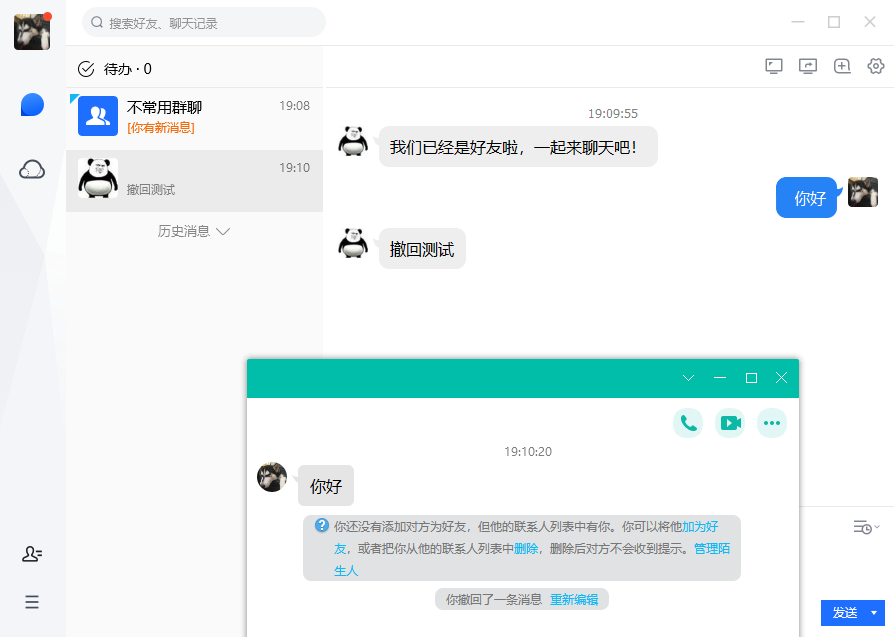Open the Weiyun cloud icon in sidebar
Viewport: 894px width, 637px height.
click(x=31, y=169)
